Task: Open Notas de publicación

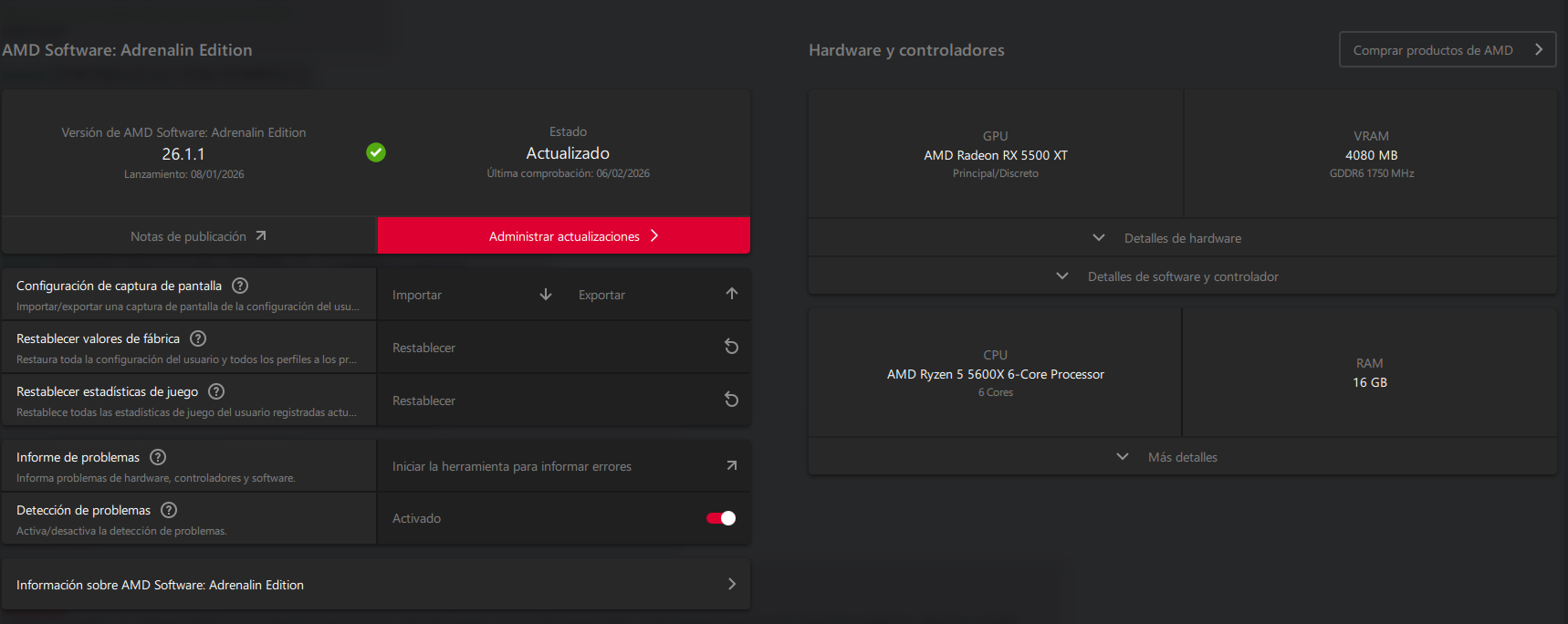Action: 189,235
